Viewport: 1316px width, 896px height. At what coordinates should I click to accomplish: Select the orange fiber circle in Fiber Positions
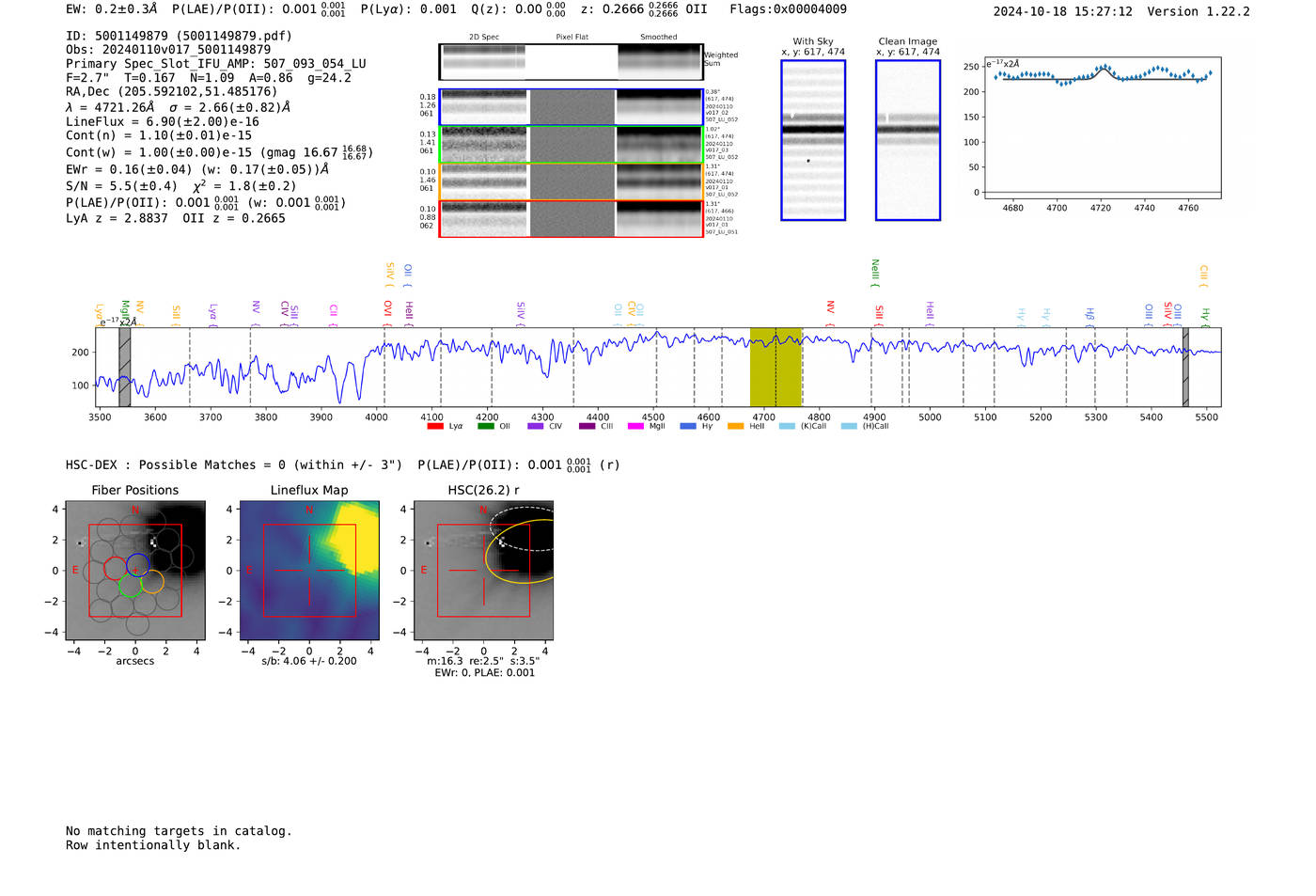[x=152, y=582]
